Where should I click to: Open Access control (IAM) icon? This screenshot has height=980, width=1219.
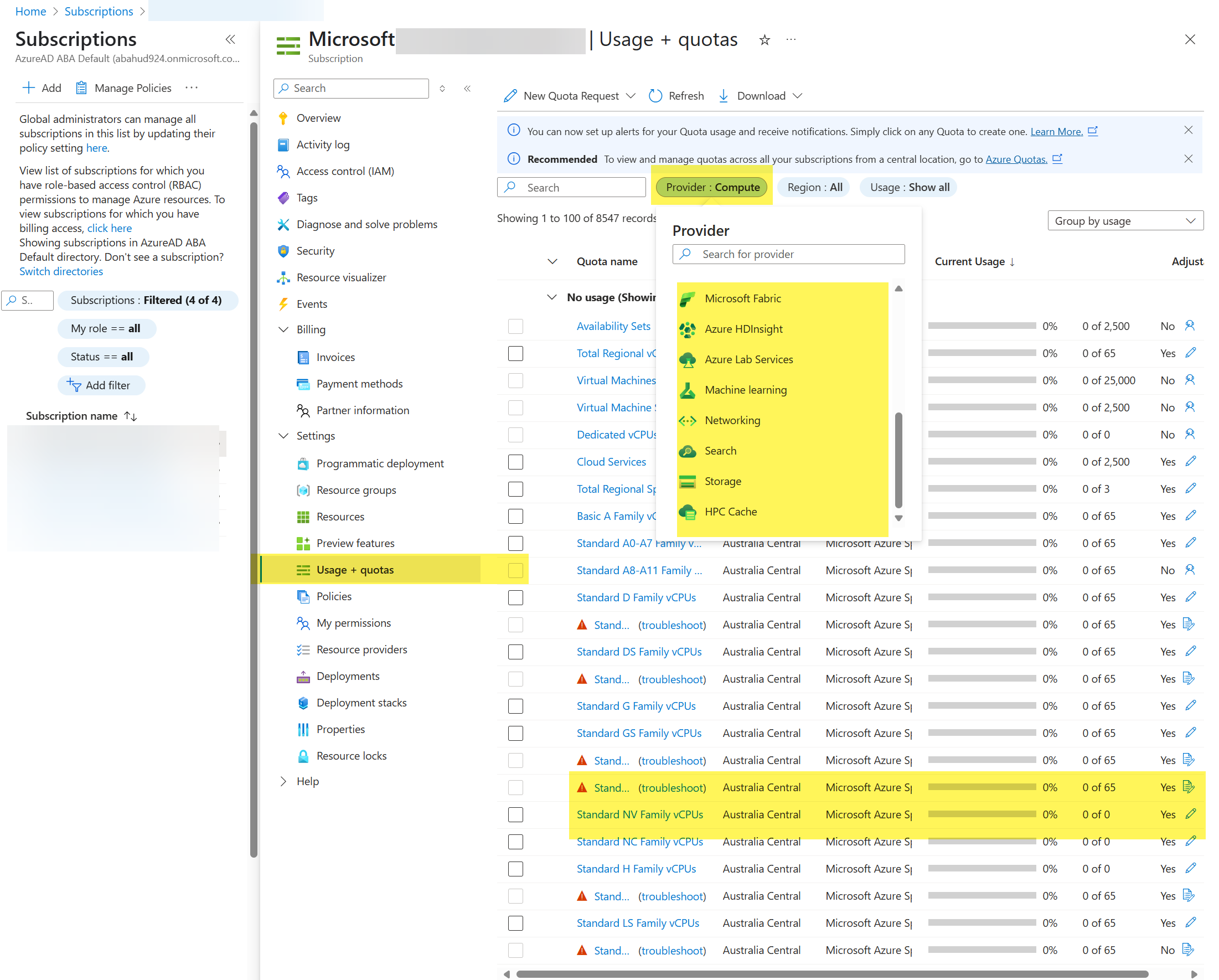coord(283,171)
